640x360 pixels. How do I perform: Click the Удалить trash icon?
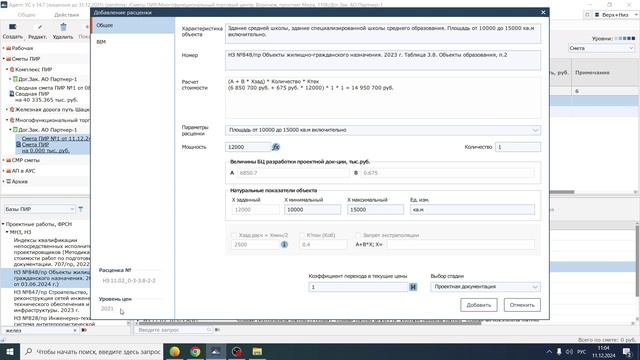(x=63, y=27)
